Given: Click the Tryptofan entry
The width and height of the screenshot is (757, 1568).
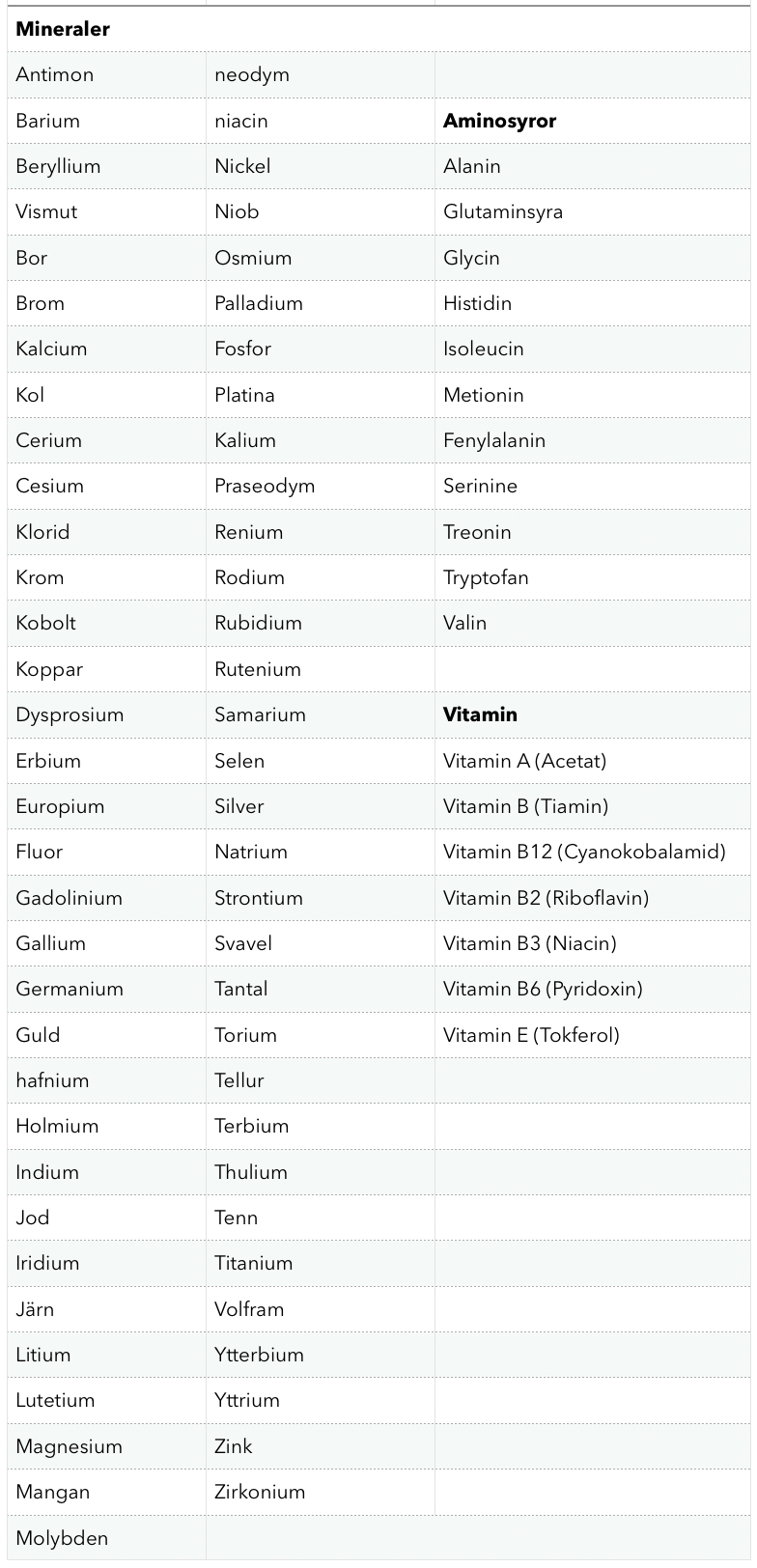Looking at the screenshot, I should 486,577.
